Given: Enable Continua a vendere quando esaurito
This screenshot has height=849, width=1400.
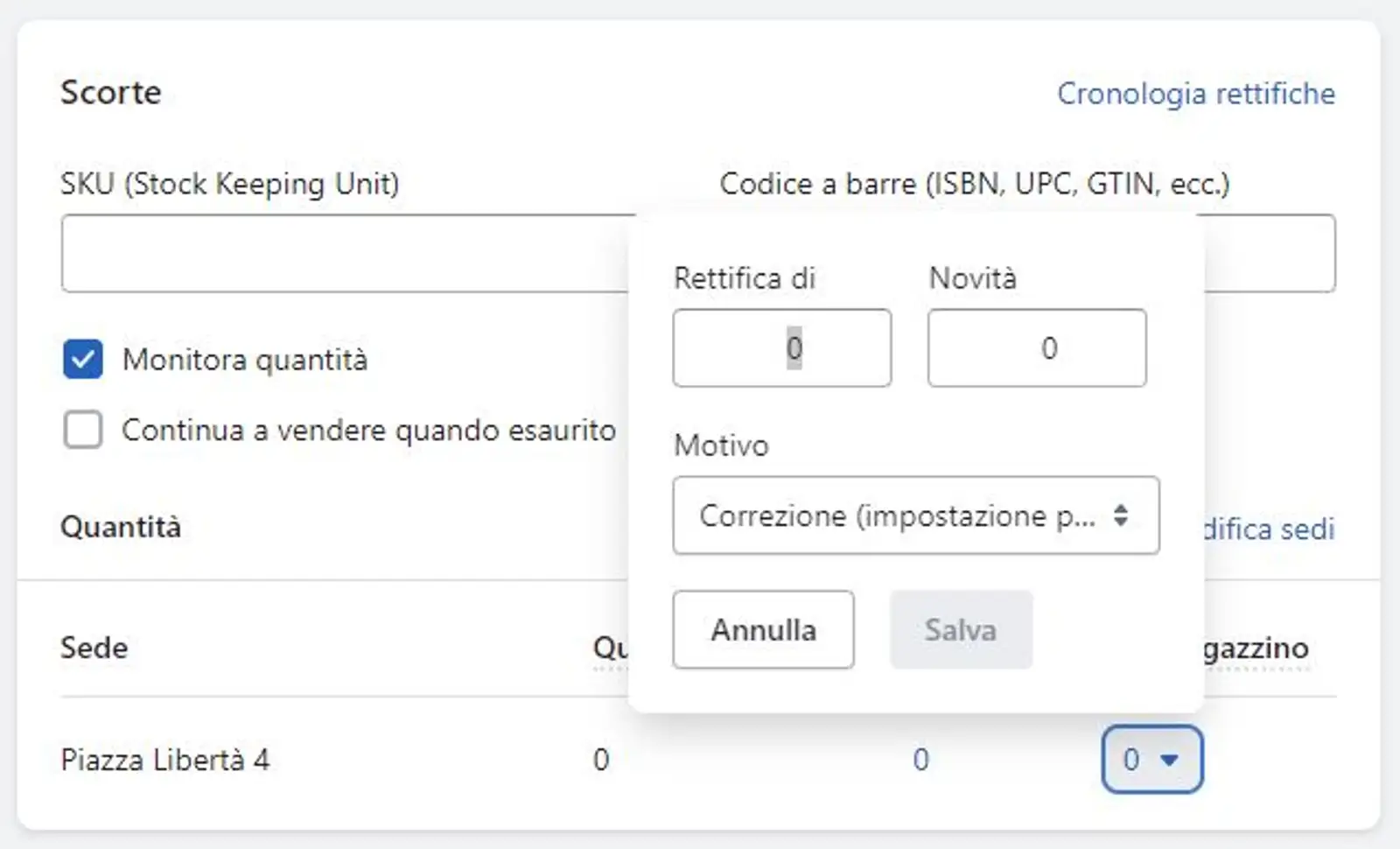Looking at the screenshot, I should [x=83, y=430].
